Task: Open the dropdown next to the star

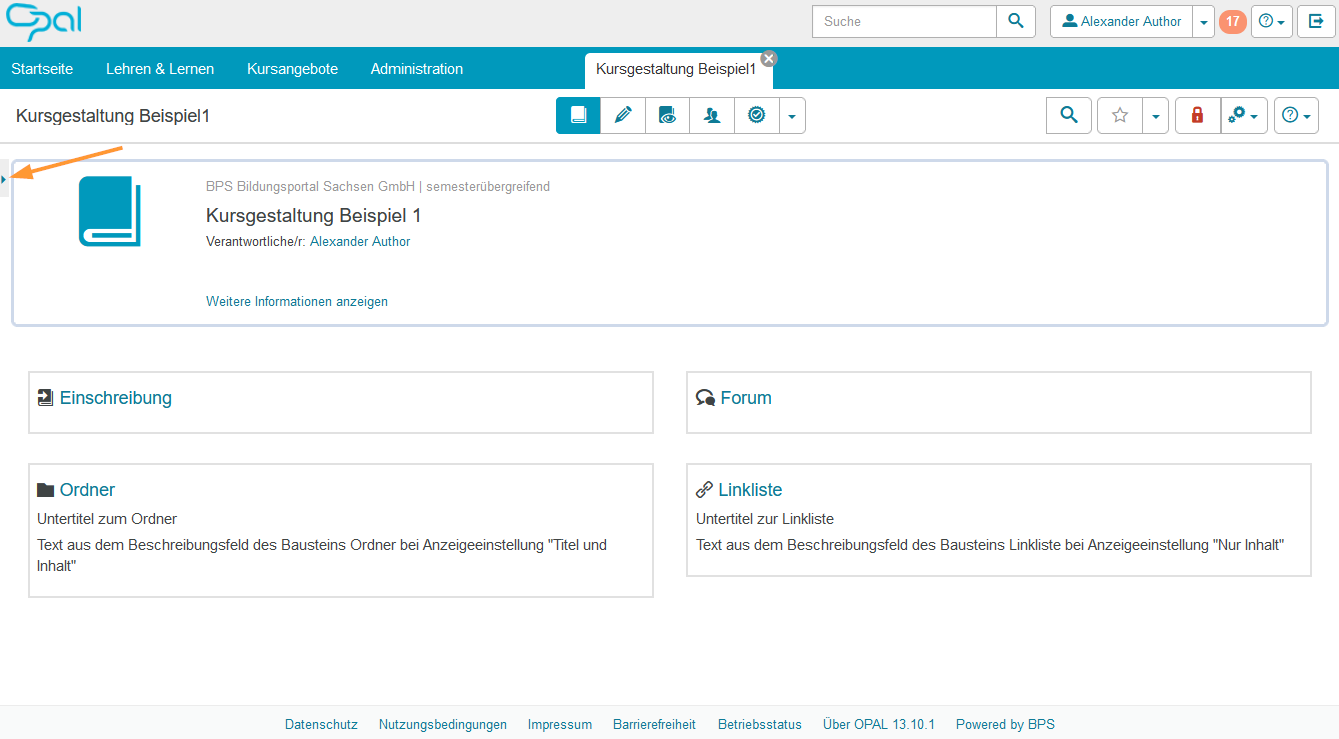Action: pos(1156,116)
